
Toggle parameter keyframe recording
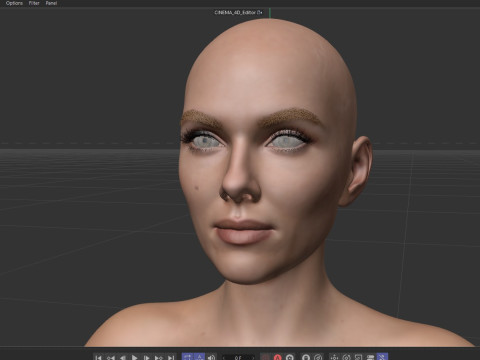[370, 357]
